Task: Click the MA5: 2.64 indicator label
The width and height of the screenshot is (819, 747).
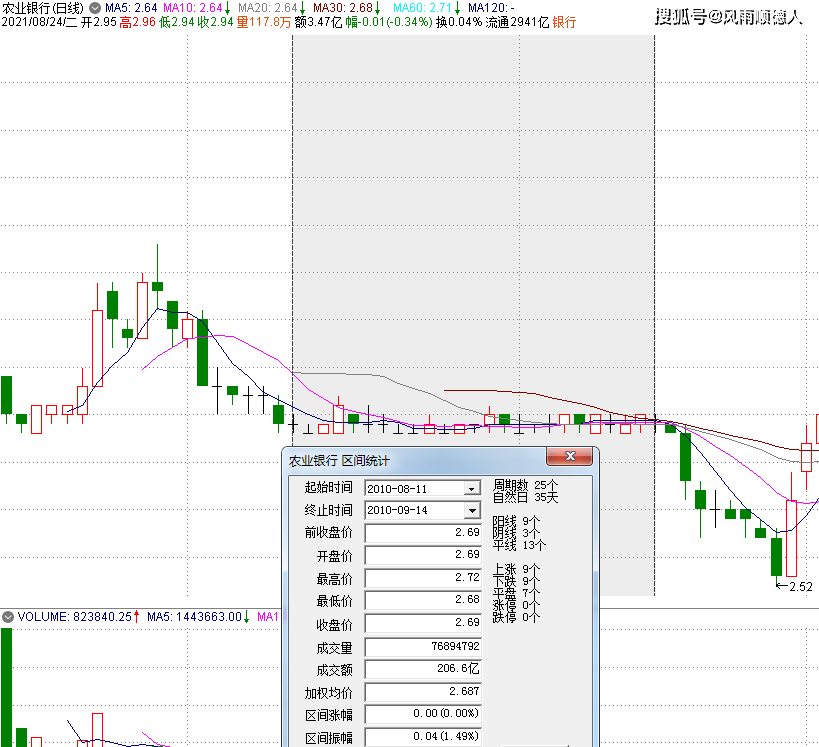Action: coord(131,8)
